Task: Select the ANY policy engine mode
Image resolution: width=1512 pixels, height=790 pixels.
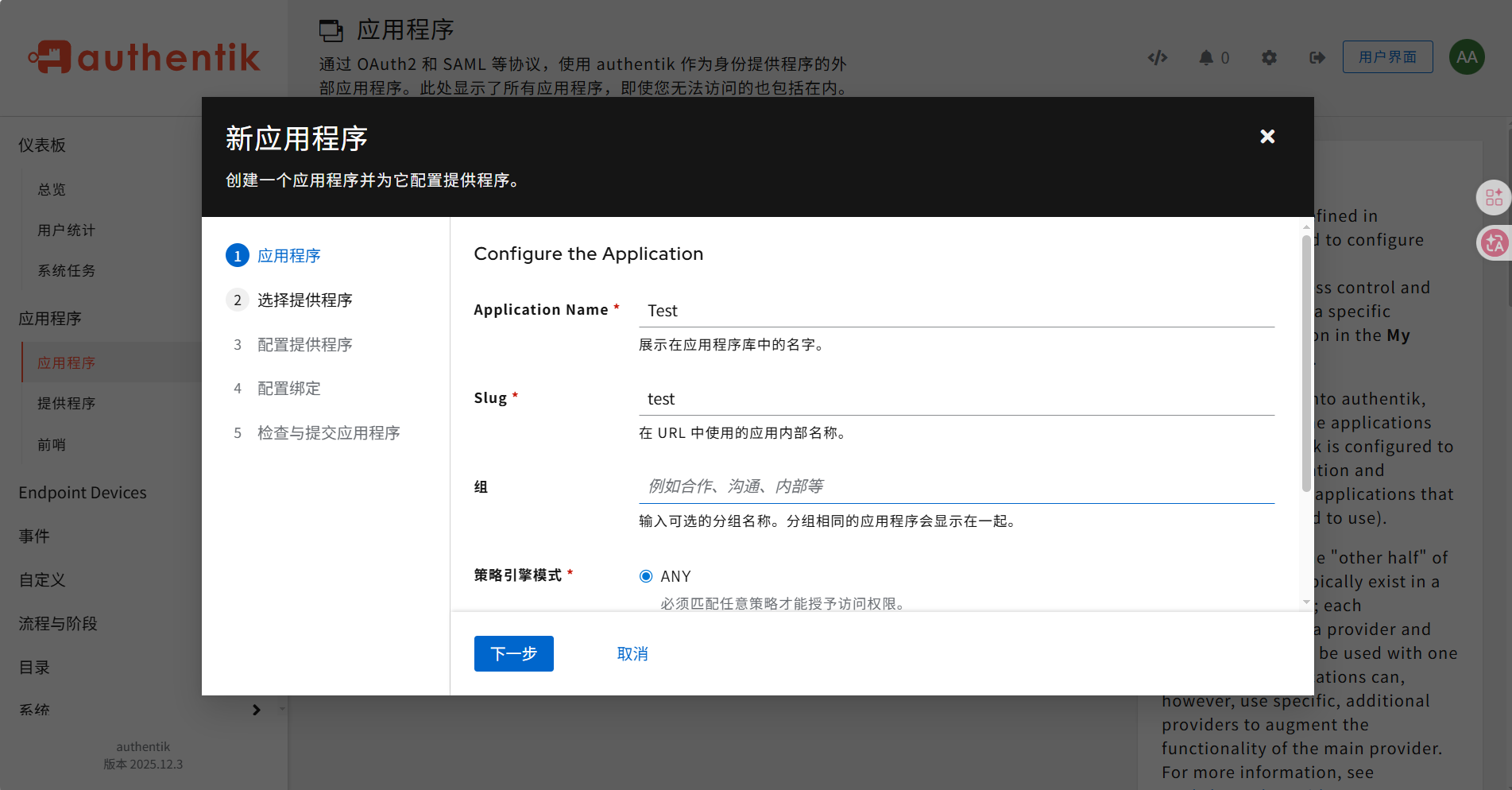Action: pyautogui.click(x=646, y=576)
